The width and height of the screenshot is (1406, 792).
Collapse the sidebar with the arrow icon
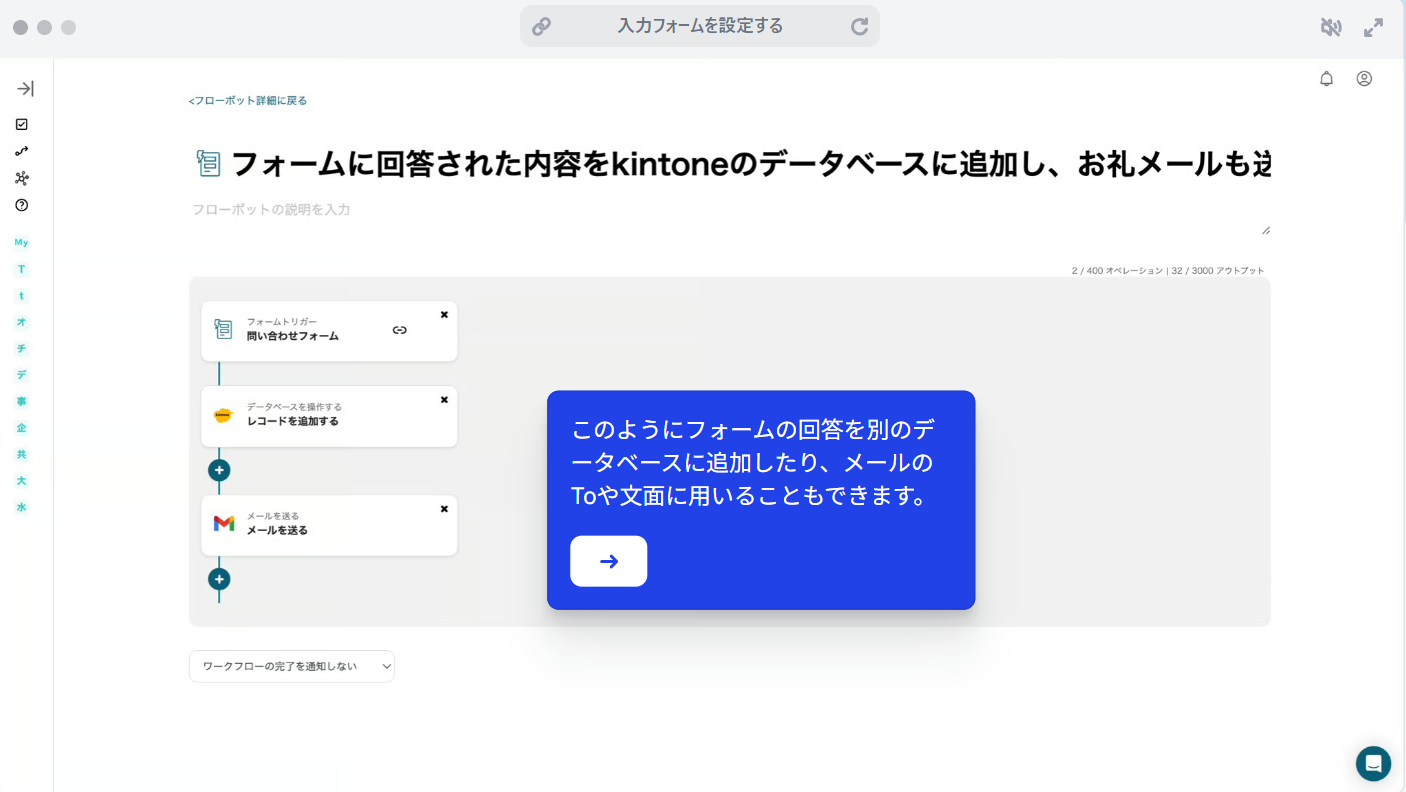pos(24,88)
